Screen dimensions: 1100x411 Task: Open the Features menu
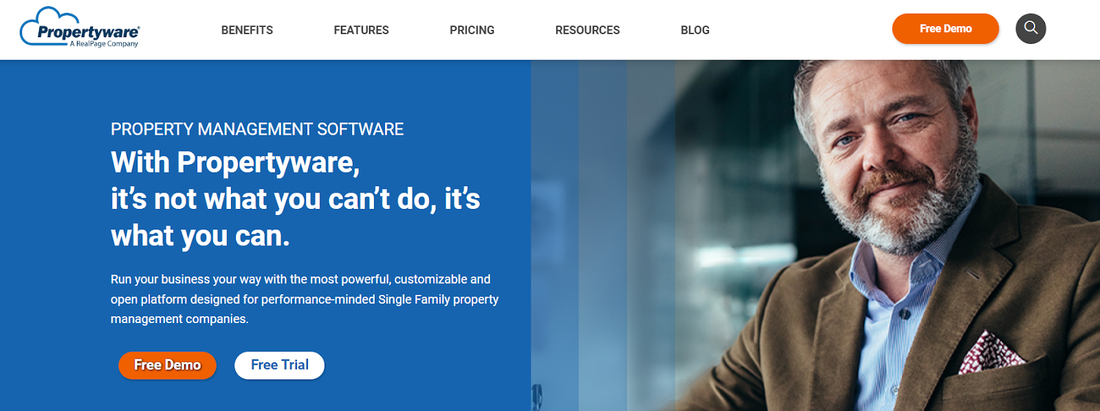pos(361,30)
